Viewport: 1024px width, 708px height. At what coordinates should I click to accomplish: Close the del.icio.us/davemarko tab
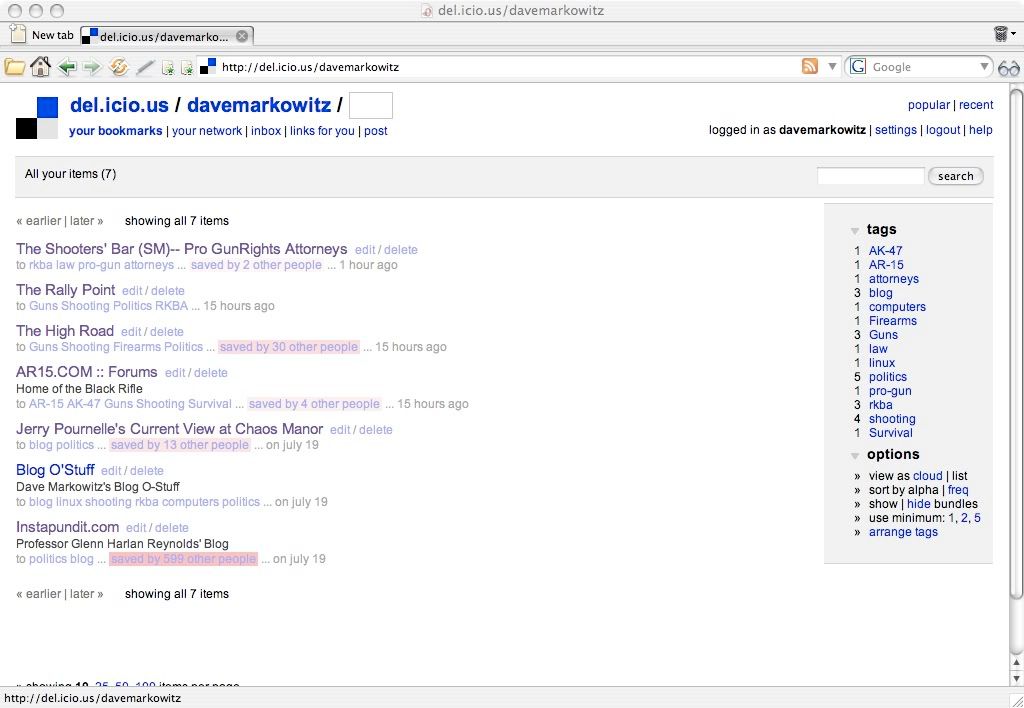(242, 36)
